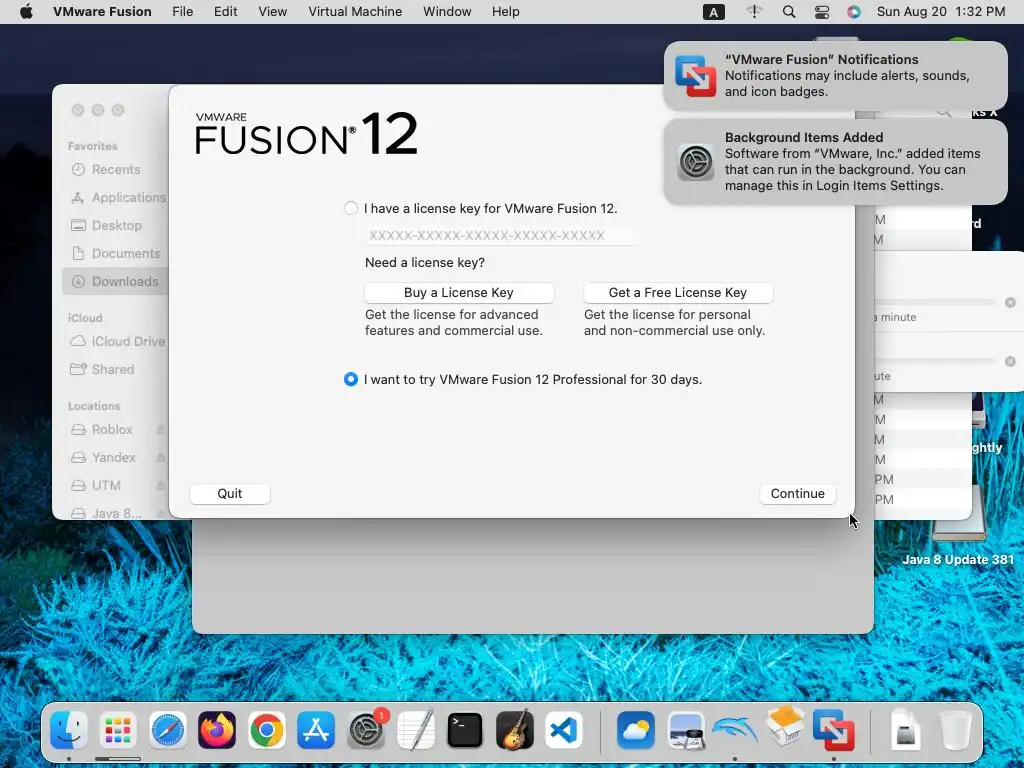Viewport: 1024px width, 768px height.
Task: Open the App Store Dock icon
Action: tap(316, 729)
